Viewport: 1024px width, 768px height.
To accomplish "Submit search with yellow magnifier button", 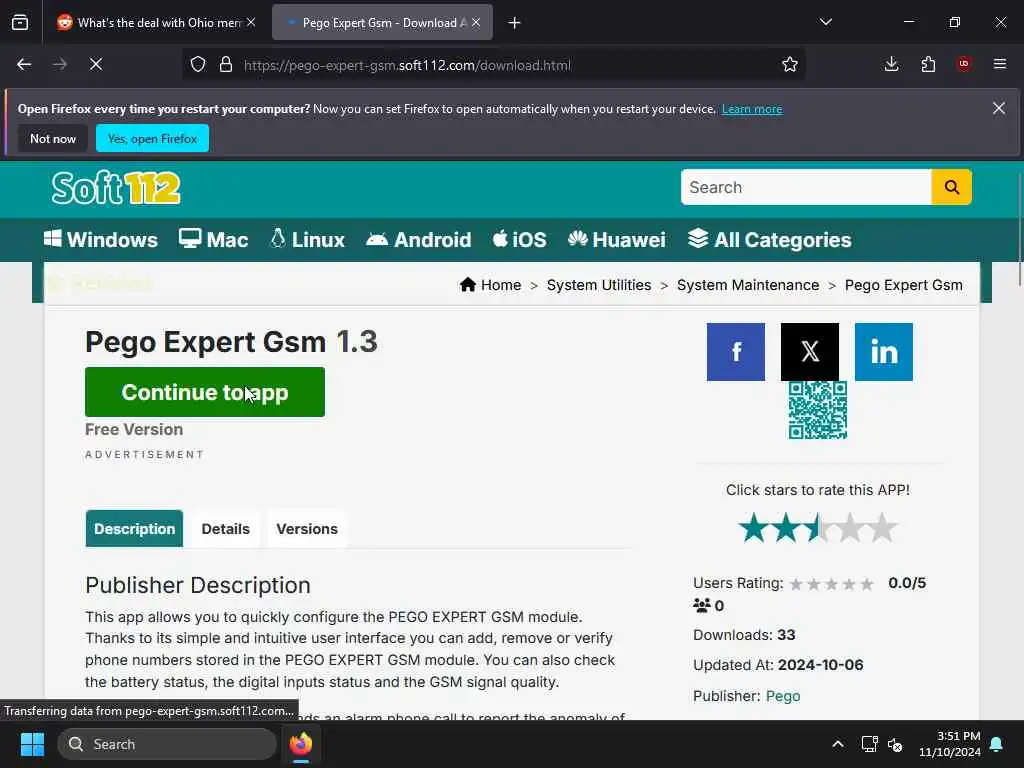I will 952,187.
